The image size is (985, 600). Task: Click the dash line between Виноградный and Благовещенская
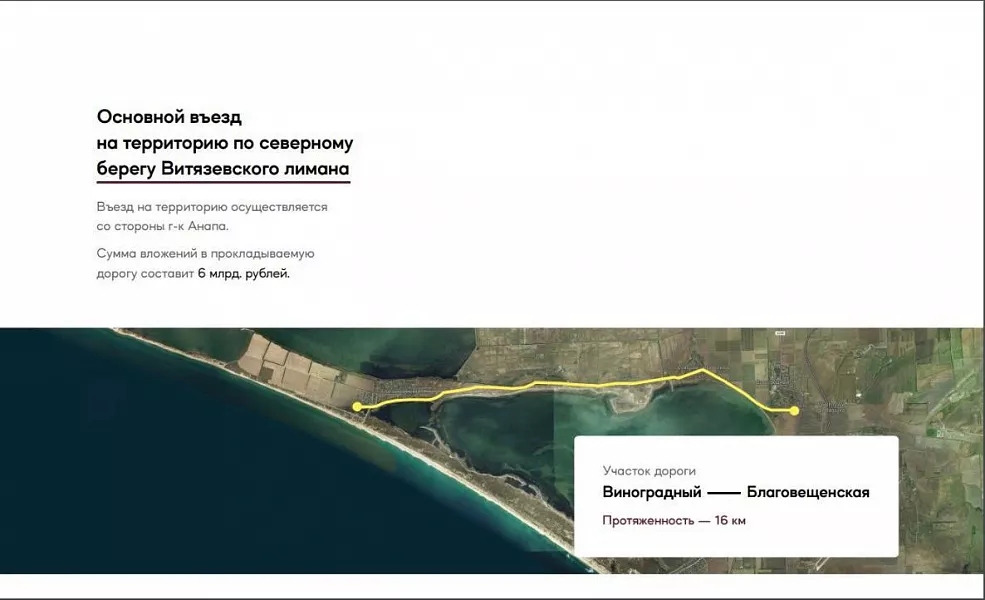click(x=724, y=493)
